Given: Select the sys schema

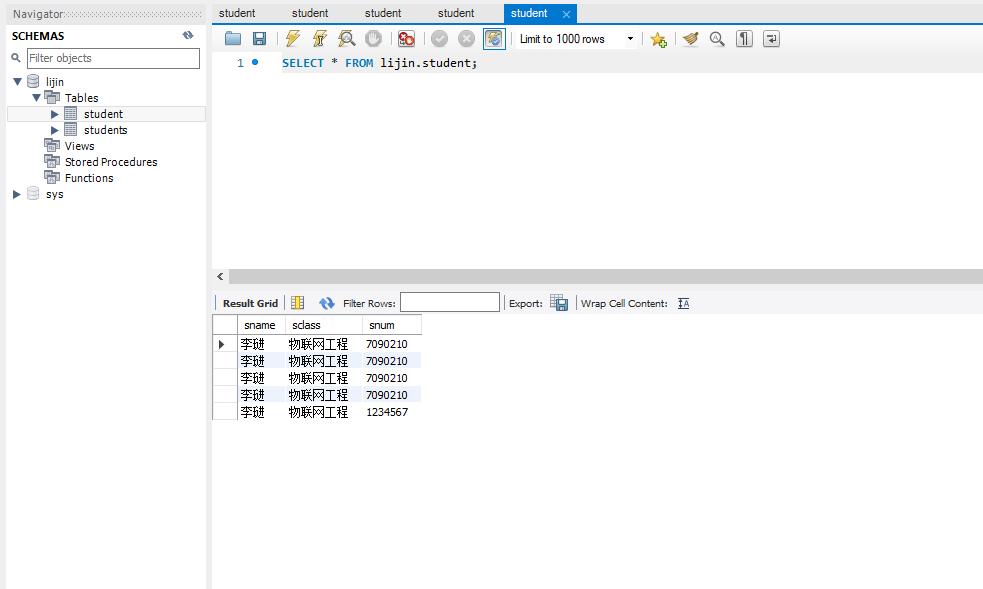Looking at the screenshot, I should click(x=55, y=194).
